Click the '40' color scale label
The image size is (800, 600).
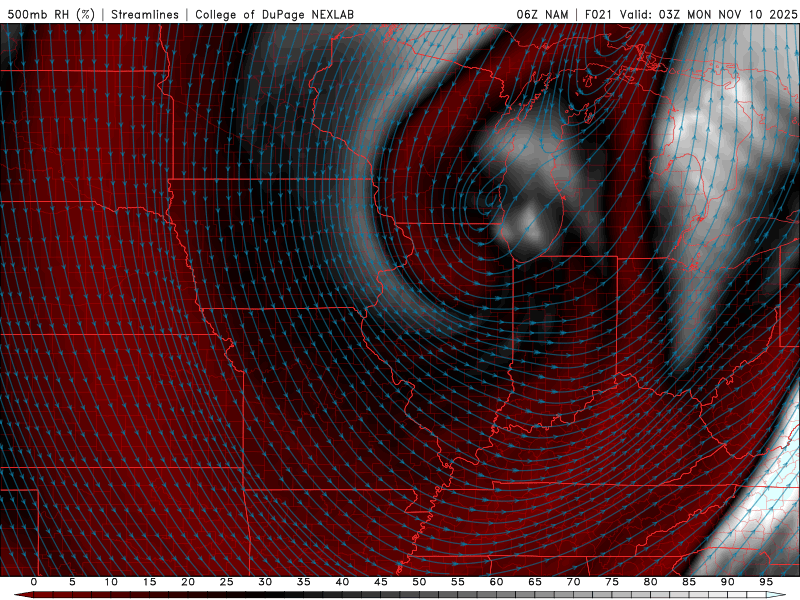pyautogui.click(x=342, y=582)
